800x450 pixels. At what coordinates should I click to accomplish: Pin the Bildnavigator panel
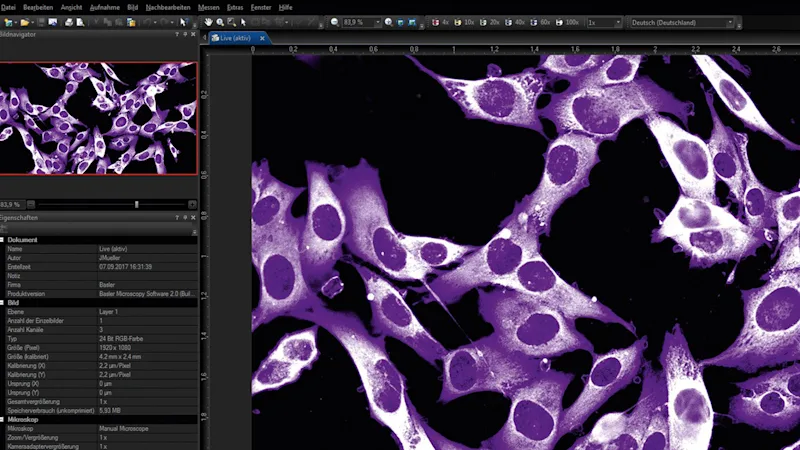click(185, 34)
